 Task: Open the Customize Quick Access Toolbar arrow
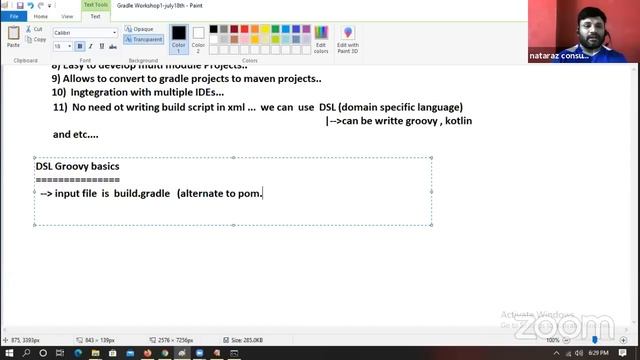pos(49,6)
